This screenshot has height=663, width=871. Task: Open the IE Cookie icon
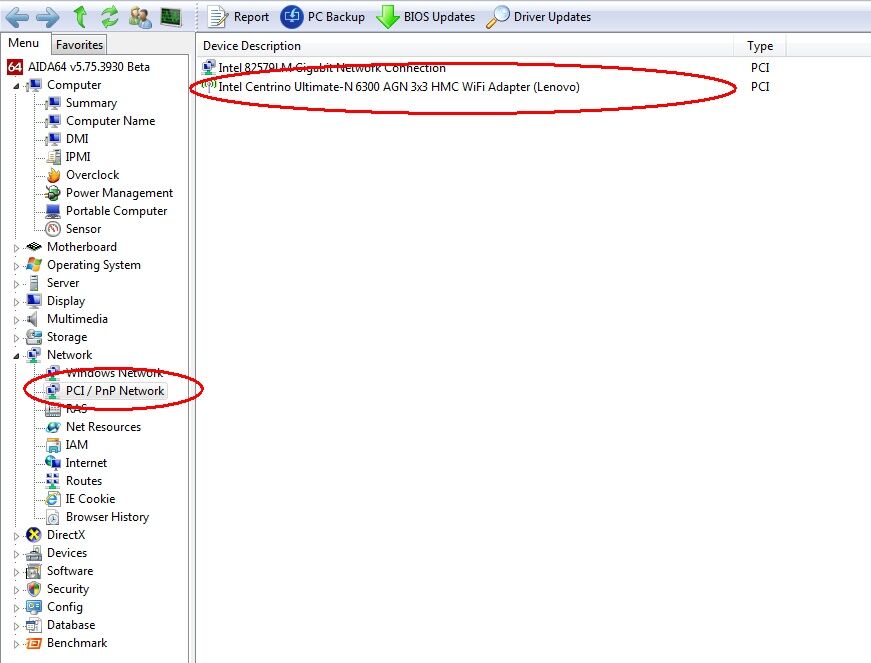pyautogui.click(x=53, y=499)
